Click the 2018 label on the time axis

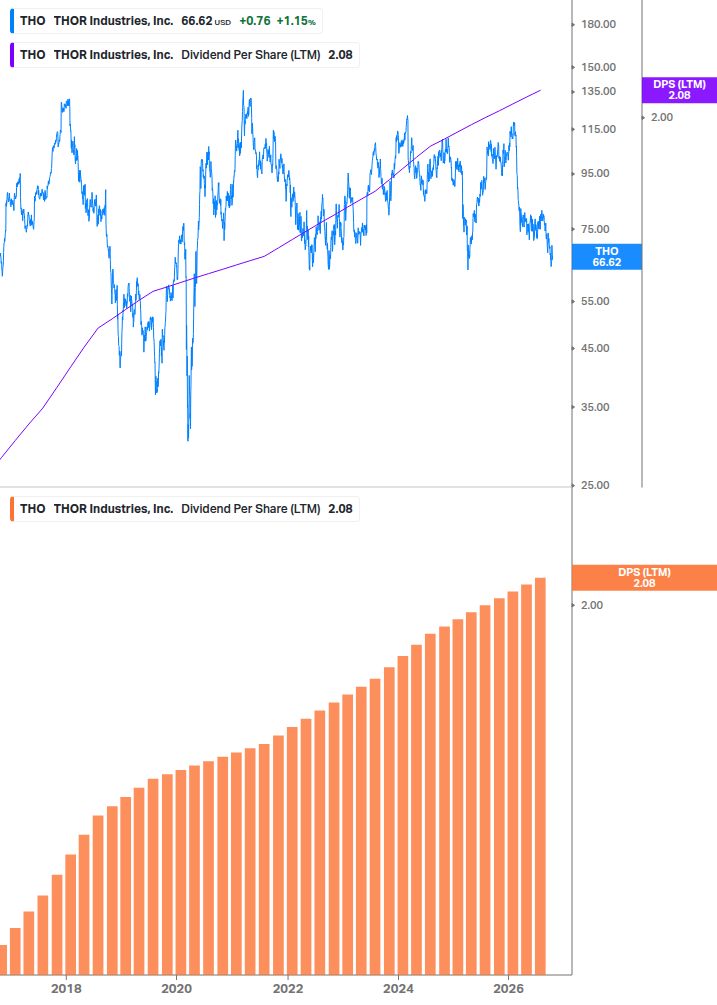point(66,989)
